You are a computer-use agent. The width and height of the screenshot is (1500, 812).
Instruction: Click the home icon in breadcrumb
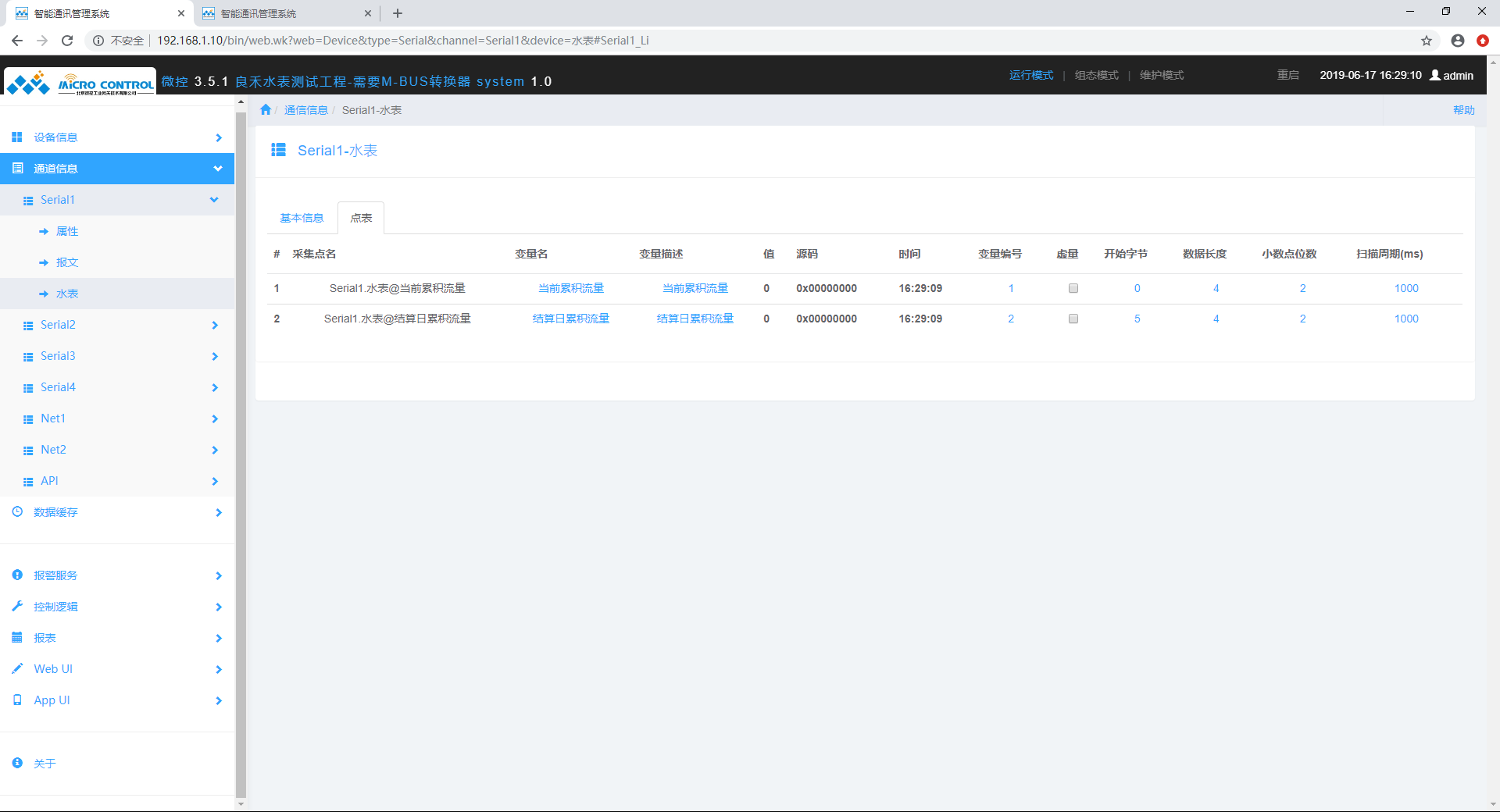[x=266, y=110]
